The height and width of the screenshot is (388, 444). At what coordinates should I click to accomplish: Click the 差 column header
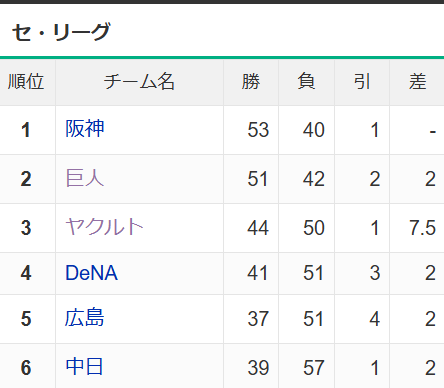(417, 81)
